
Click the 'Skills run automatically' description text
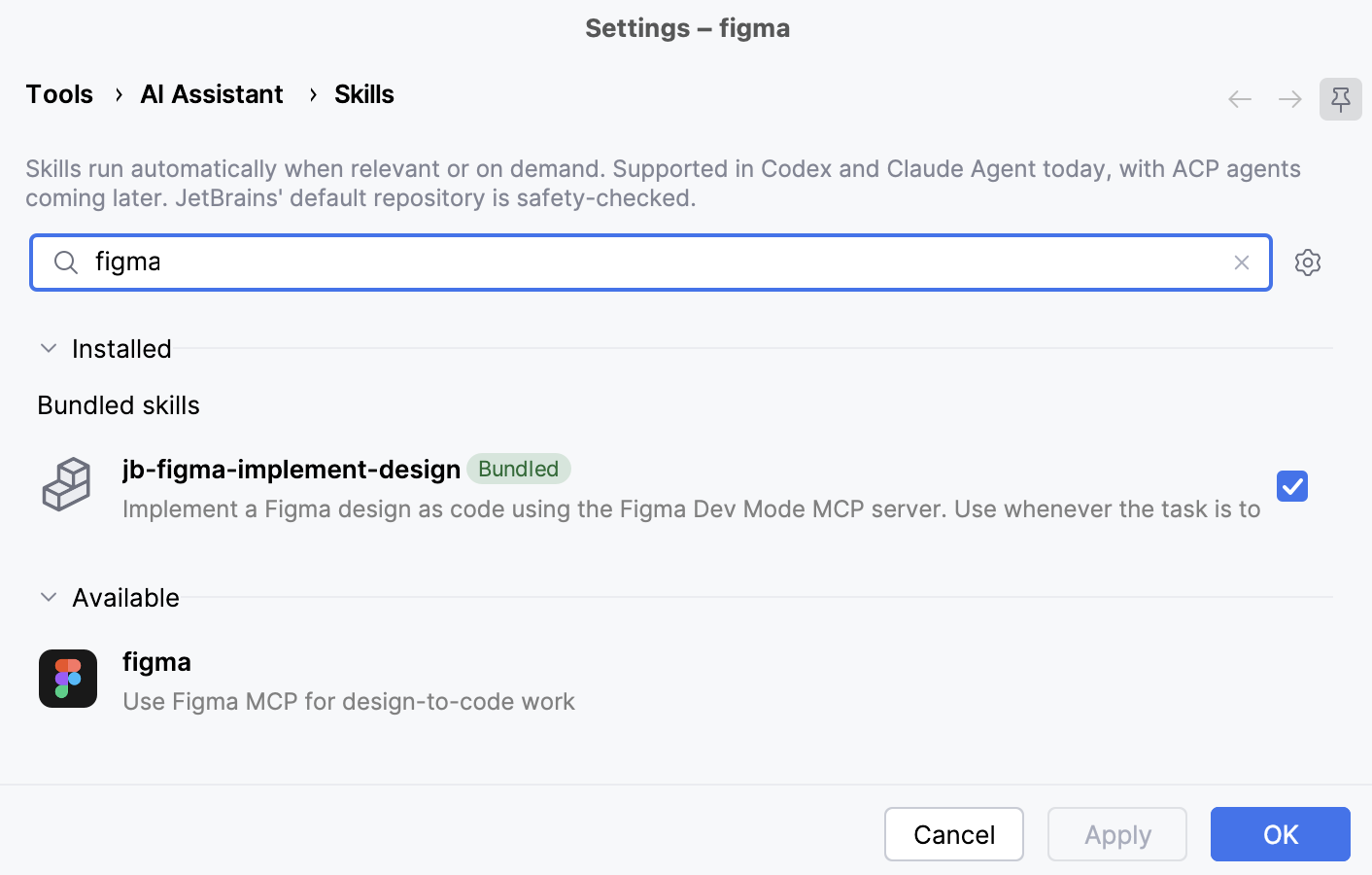coord(663,183)
